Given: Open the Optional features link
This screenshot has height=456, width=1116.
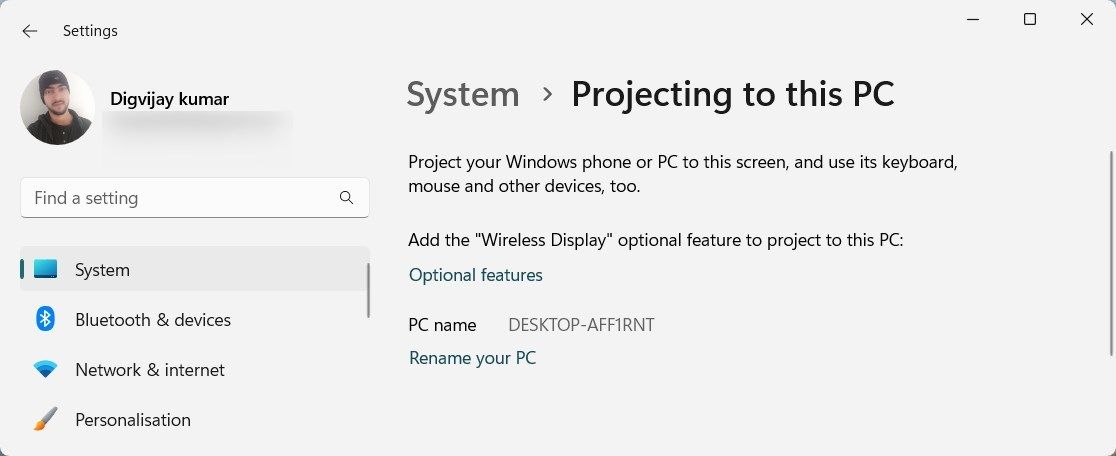Looking at the screenshot, I should [476, 275].
